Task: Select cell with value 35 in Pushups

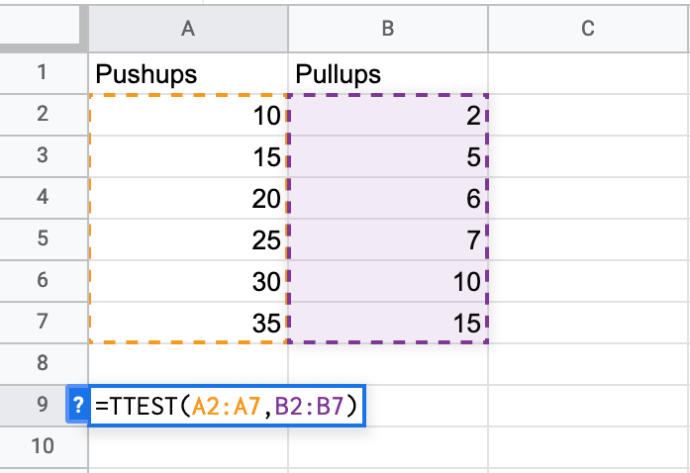Action: (187, 322)
